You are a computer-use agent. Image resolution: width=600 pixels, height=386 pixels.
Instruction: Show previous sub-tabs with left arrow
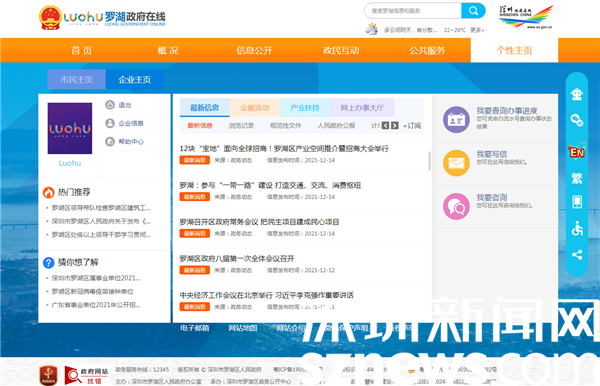pos(385,125)
